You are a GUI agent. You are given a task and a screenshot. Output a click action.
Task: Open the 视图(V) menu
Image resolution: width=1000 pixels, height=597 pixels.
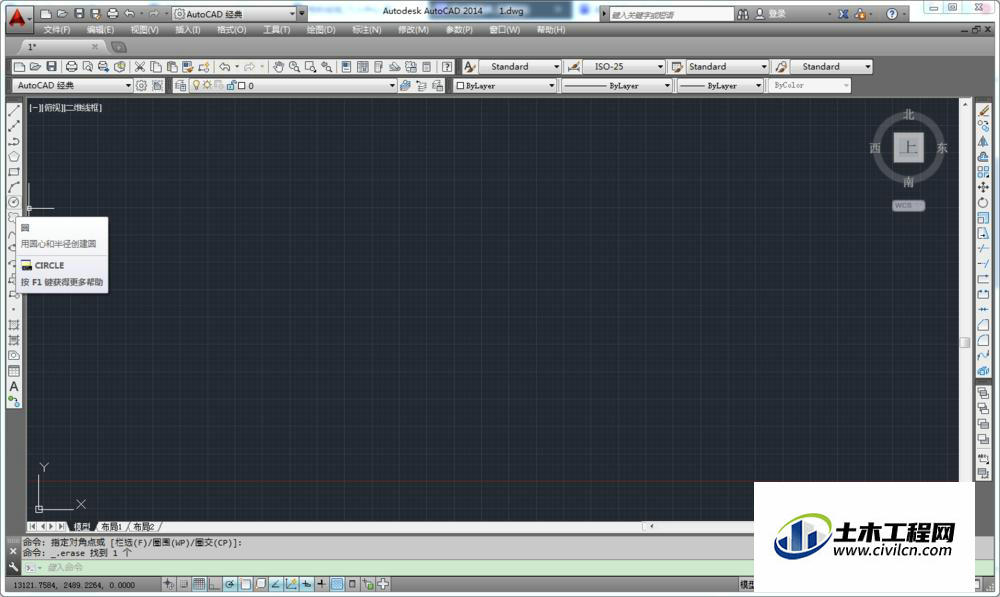coord(144,30)
